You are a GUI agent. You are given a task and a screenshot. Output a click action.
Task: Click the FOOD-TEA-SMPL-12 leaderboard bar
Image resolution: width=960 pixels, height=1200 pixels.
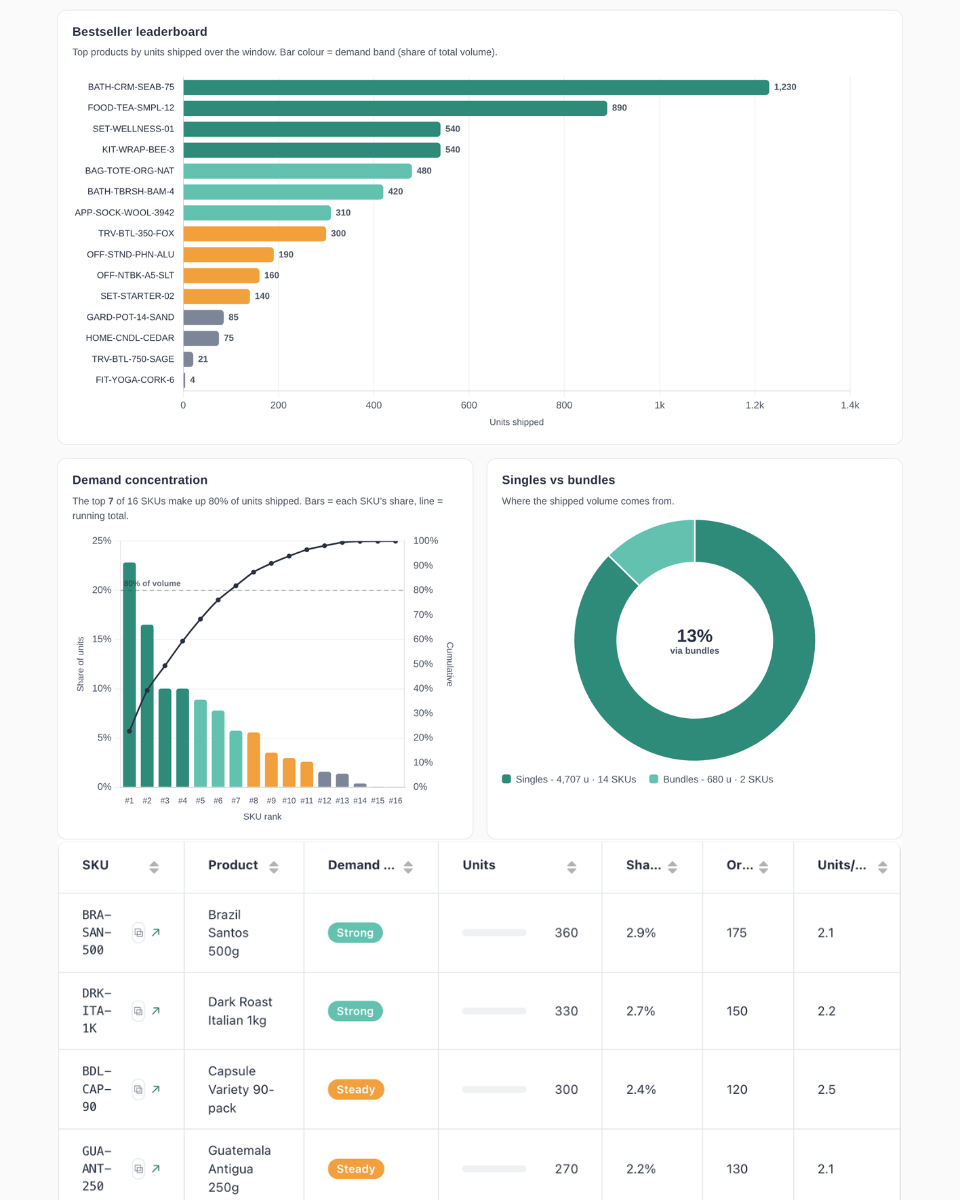click(x=395, y=108)
